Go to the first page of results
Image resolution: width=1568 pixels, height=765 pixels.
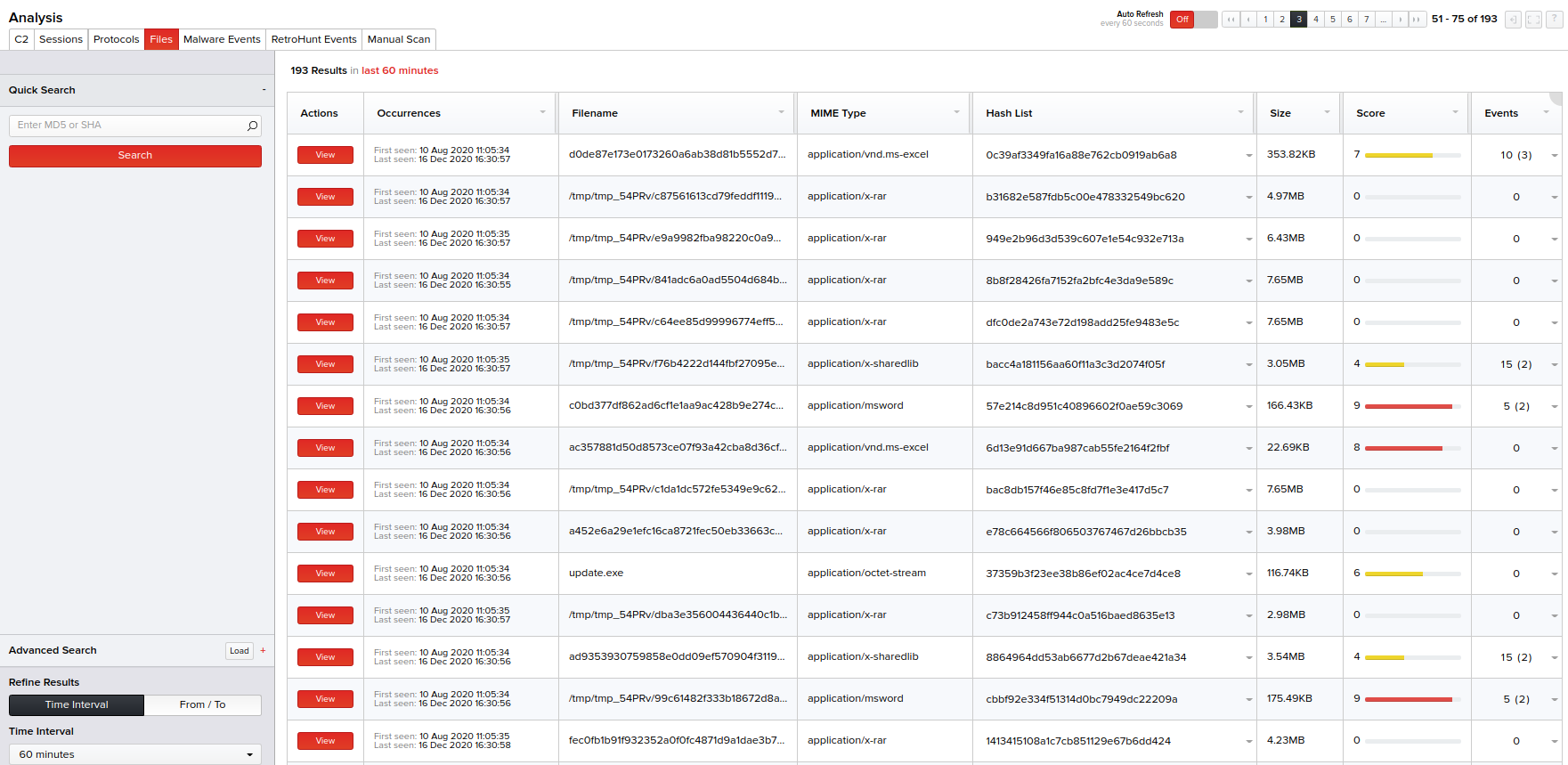tap(1231, 19)
